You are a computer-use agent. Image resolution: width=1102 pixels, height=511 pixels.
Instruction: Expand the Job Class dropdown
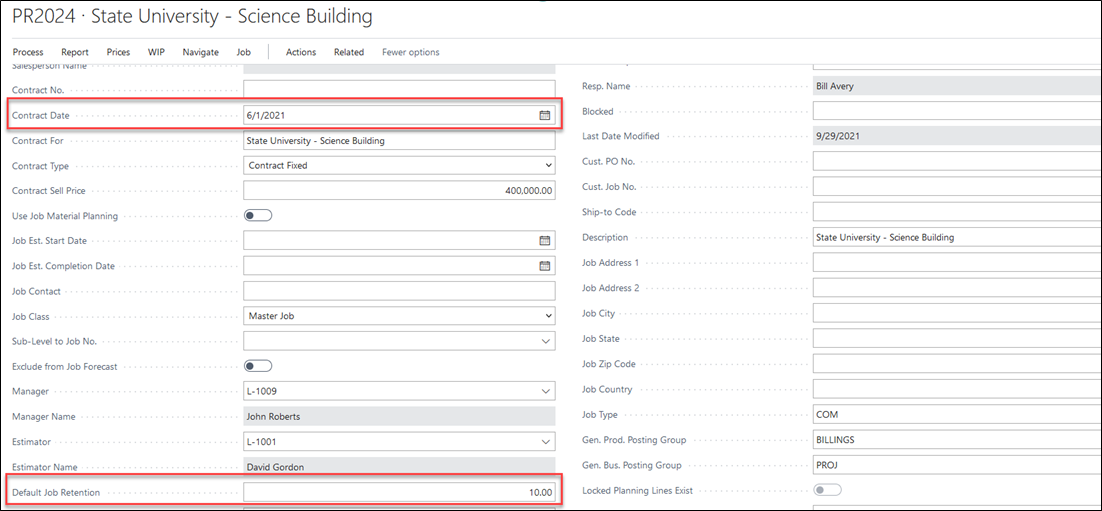click(x=547, y=316)
